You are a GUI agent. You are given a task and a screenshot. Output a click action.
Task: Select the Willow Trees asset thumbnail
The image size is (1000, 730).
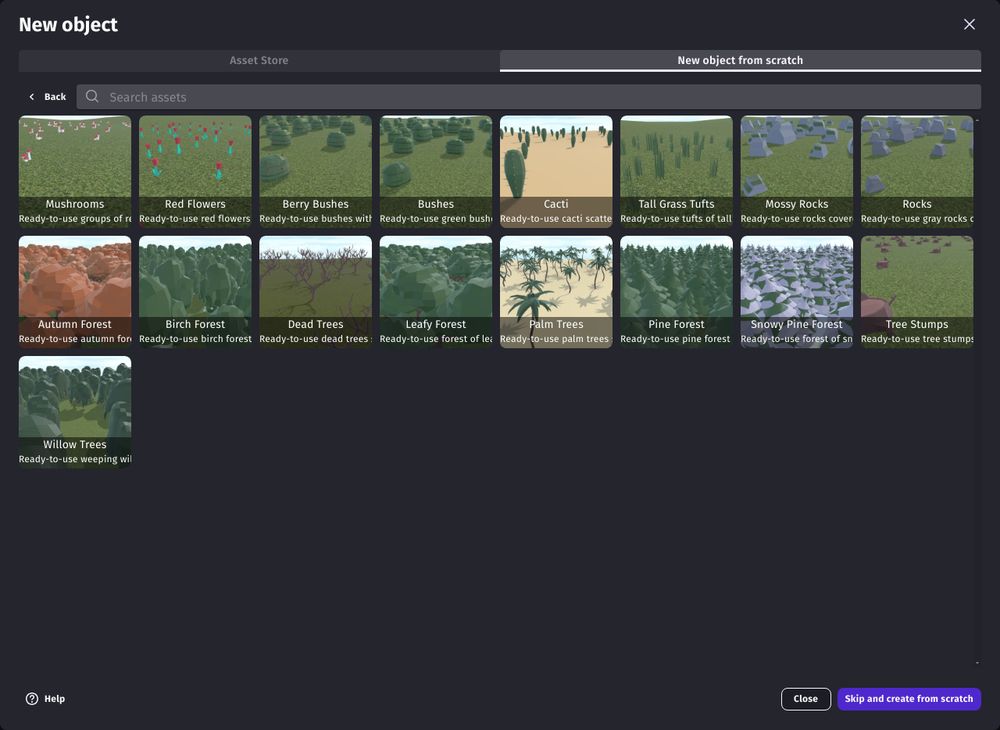click(75, 412)
